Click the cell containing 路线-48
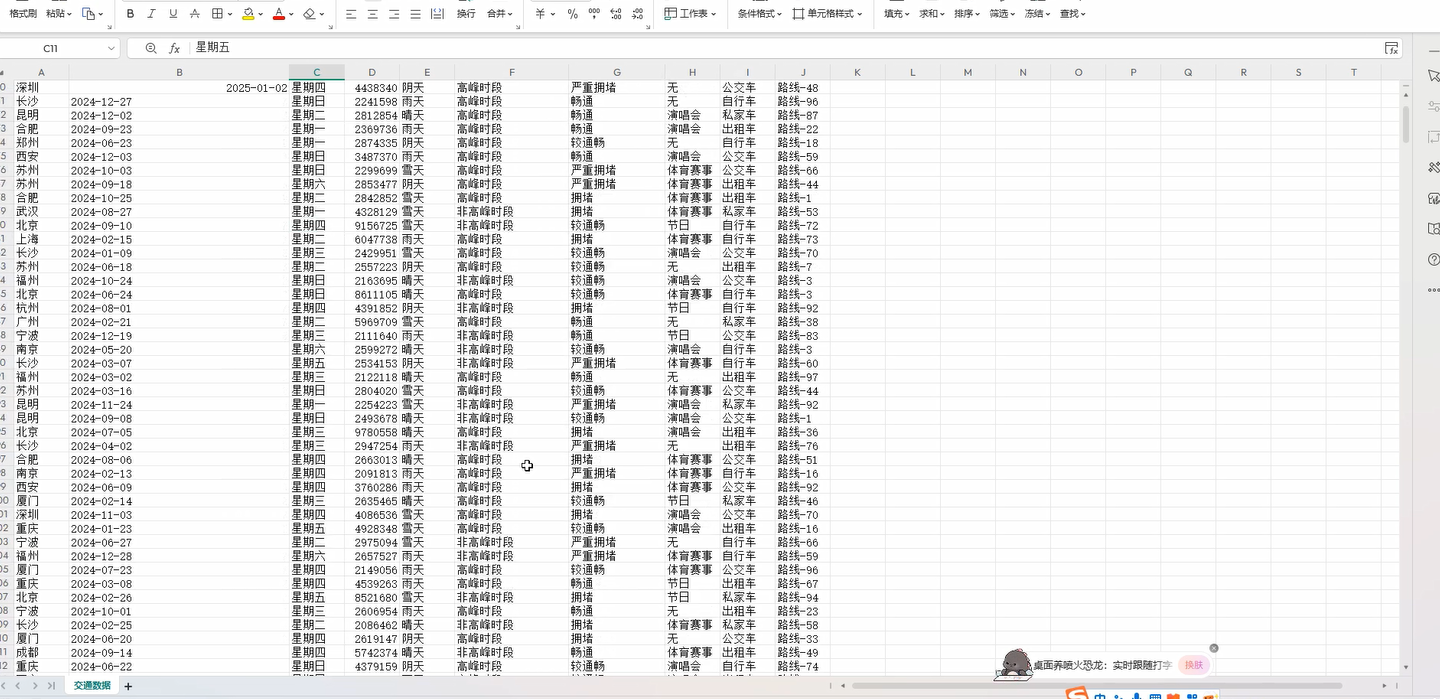This screenshot has width=1440, height=699. point(802,88)
